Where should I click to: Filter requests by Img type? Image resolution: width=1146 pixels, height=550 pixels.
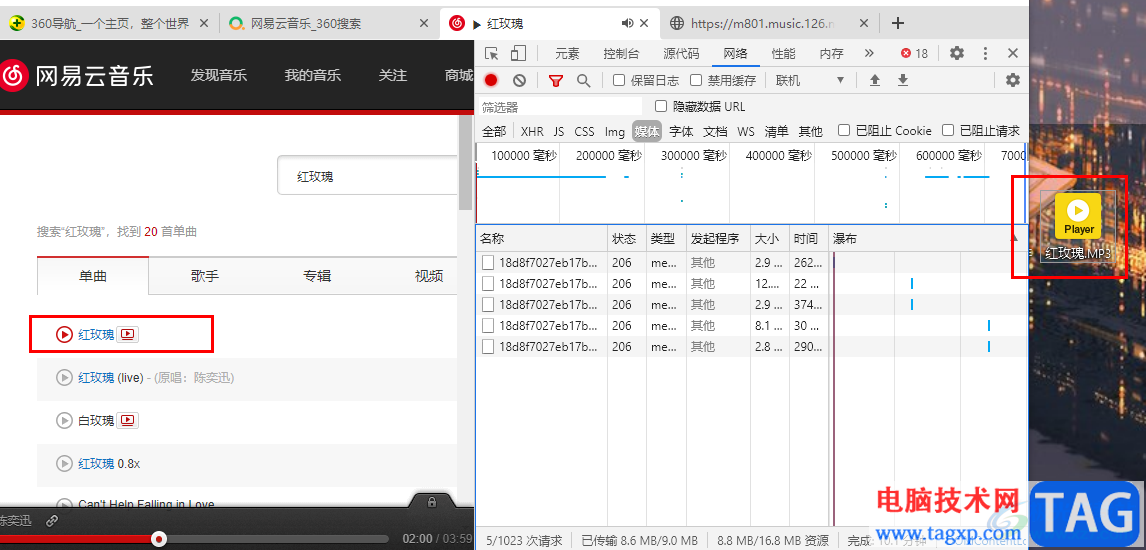click(x=615, y=131)
